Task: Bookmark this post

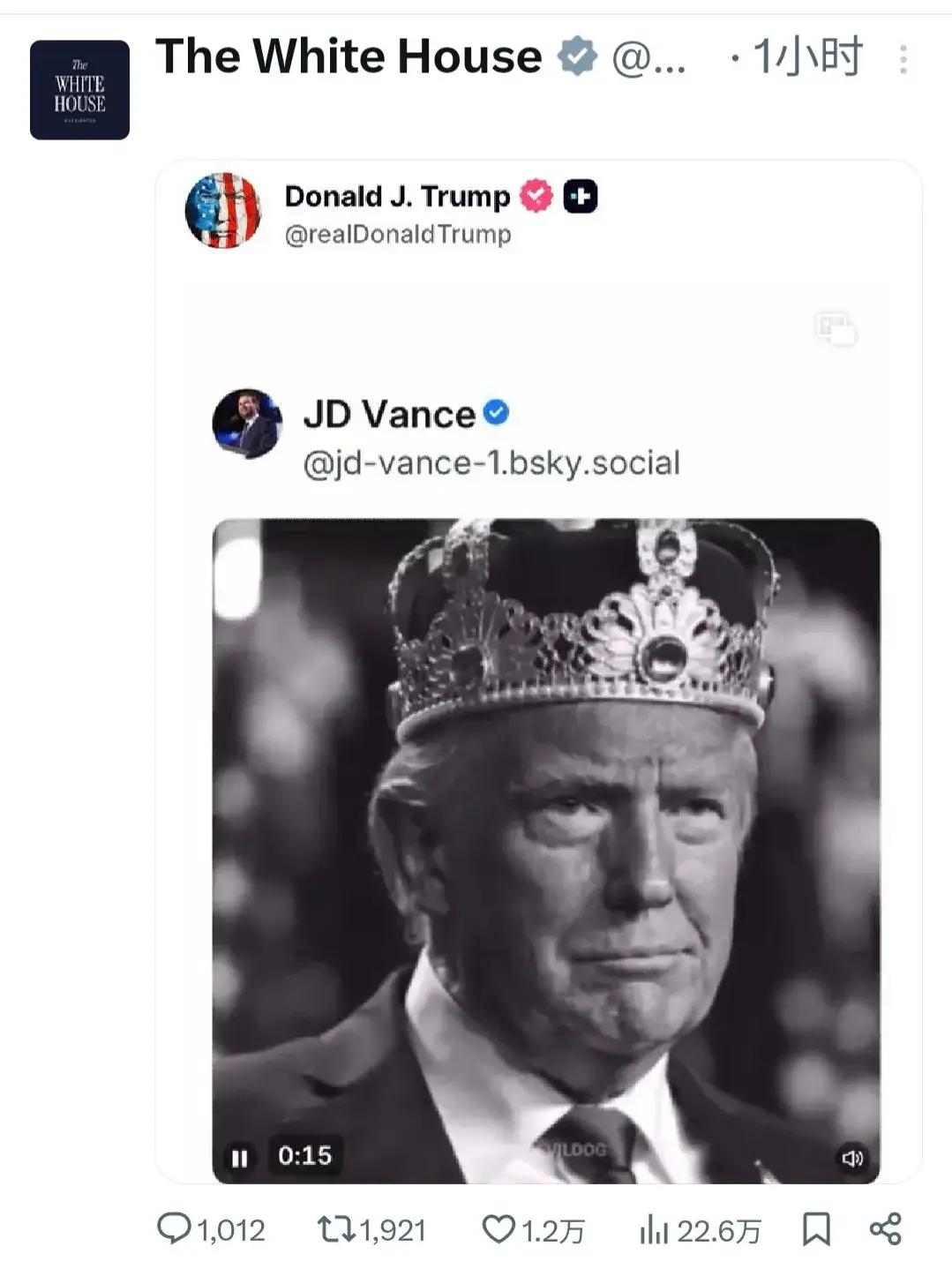Action: (816, 1228)
